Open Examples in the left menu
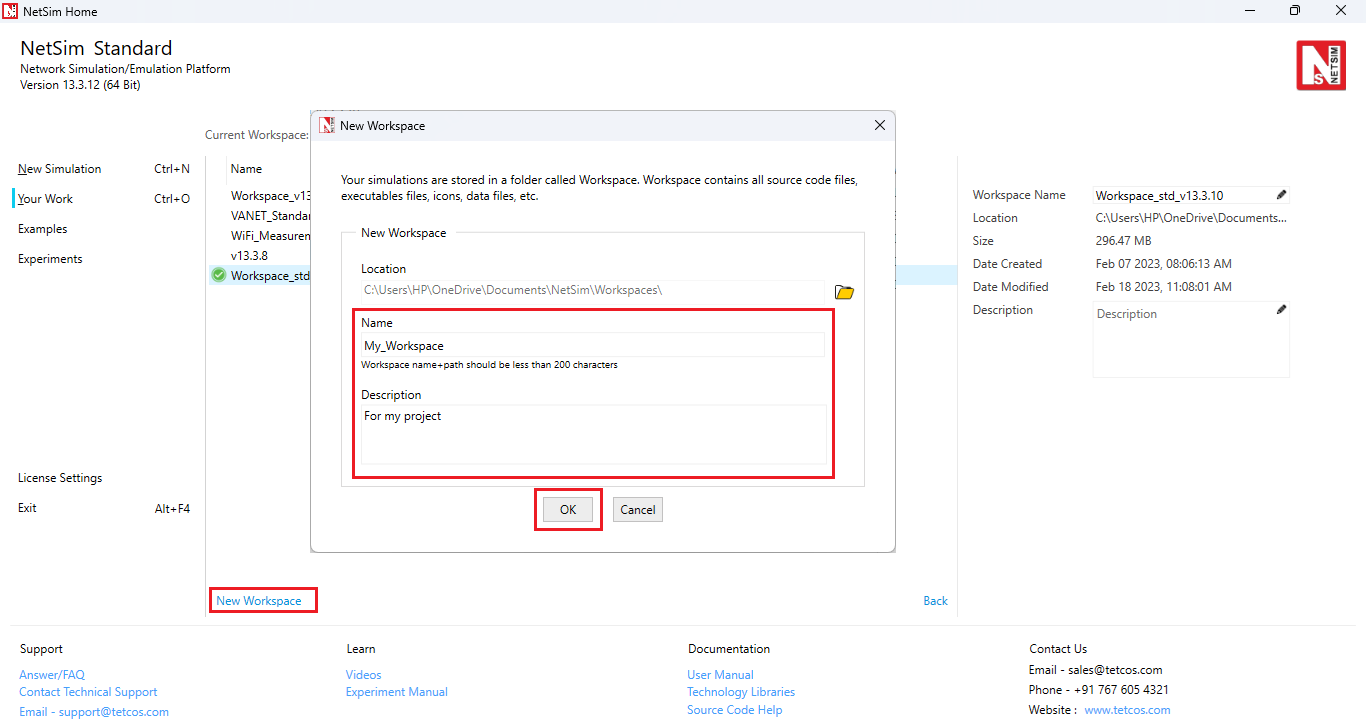 pyautogui.click(x=43, y=229)
